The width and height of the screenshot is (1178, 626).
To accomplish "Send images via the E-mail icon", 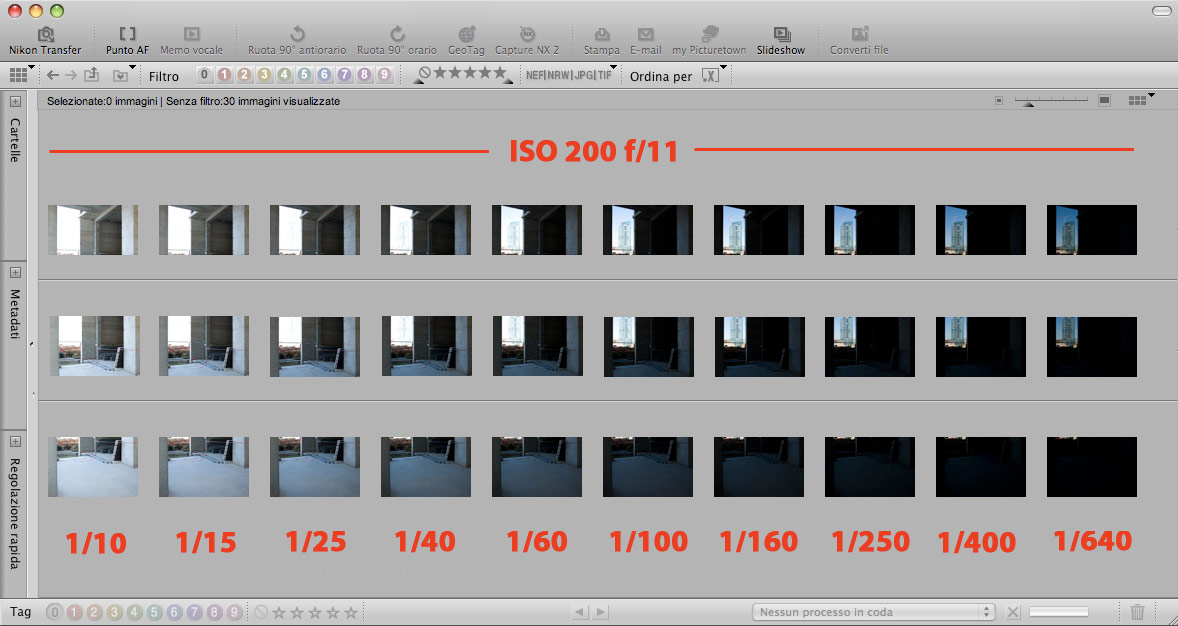I will pos(645,41).
